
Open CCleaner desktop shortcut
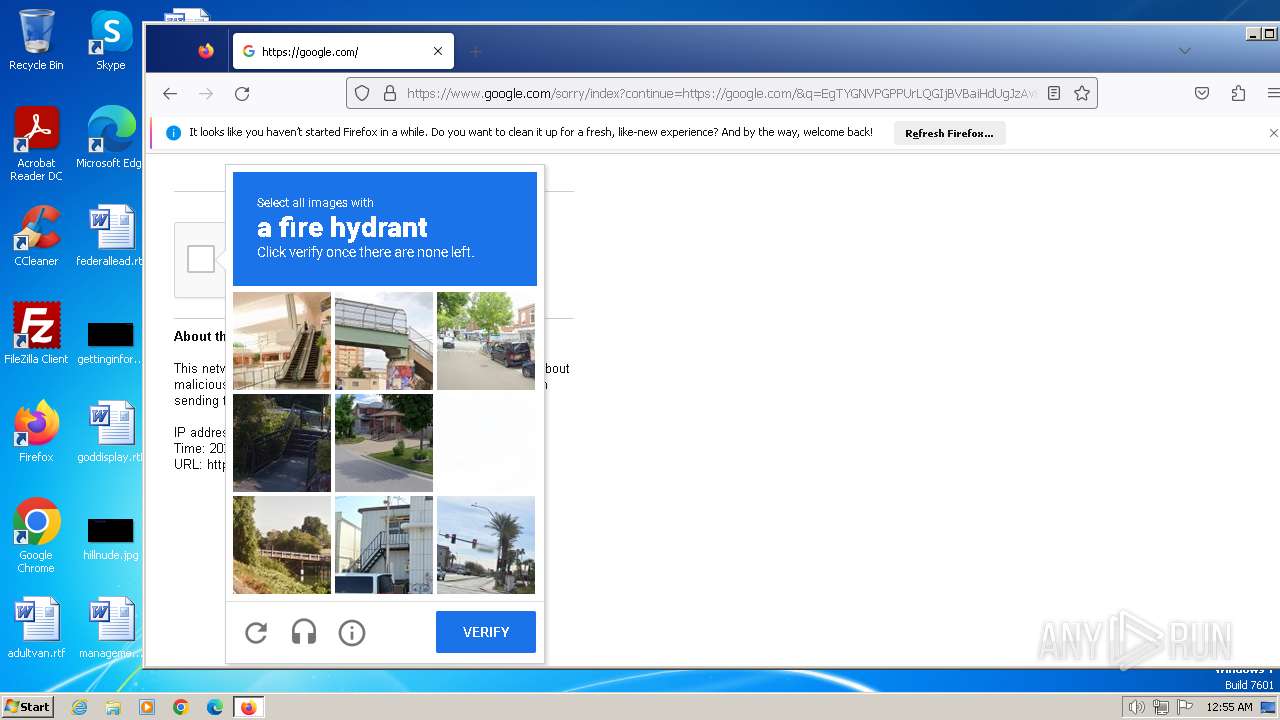pyautogui.click(x=36, y=236)
